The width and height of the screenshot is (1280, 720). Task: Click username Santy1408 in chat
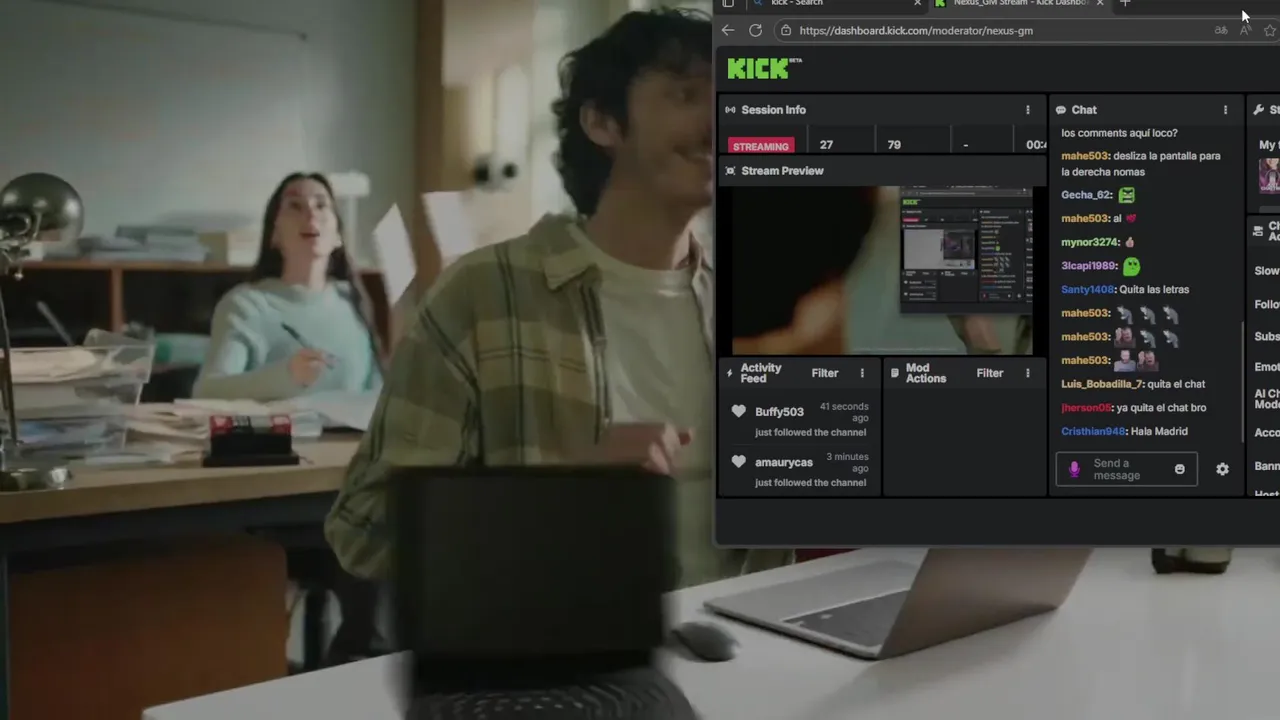pyautogui.click(x=1088, y=289)
